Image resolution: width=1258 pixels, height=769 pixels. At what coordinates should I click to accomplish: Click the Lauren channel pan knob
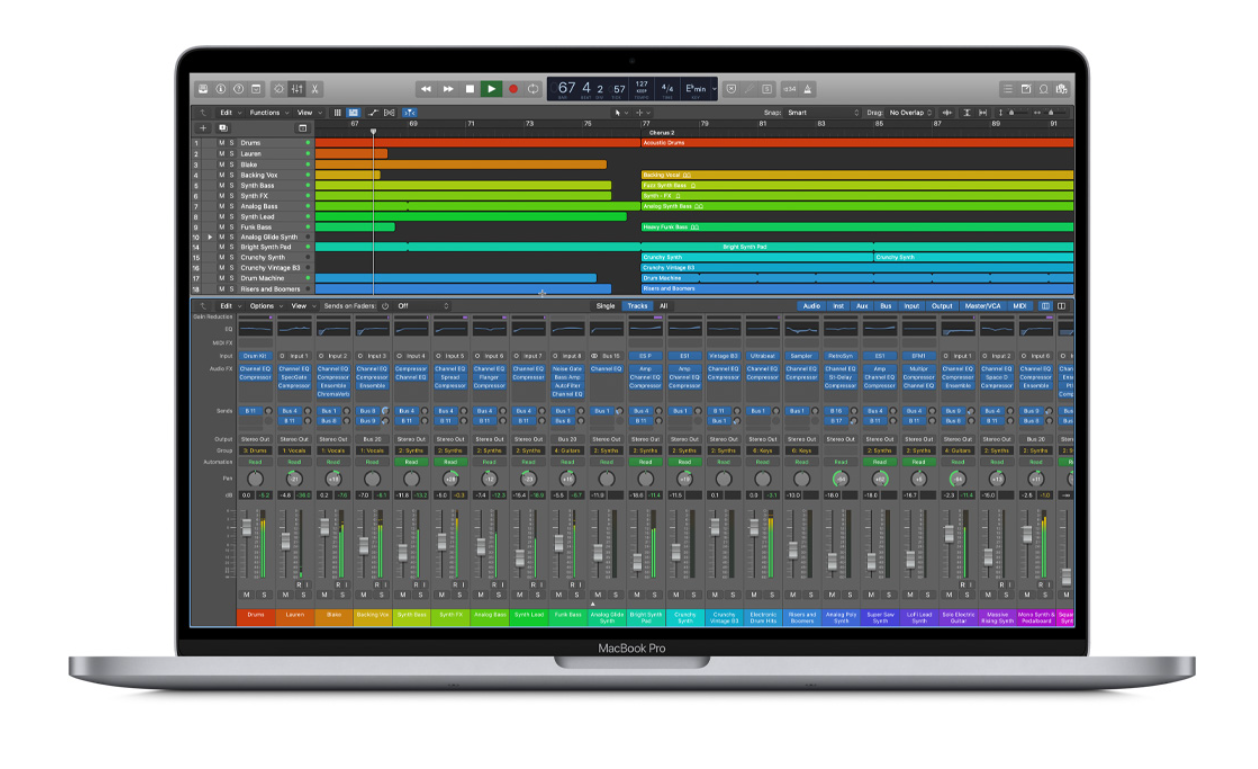(x=294, y=479)
